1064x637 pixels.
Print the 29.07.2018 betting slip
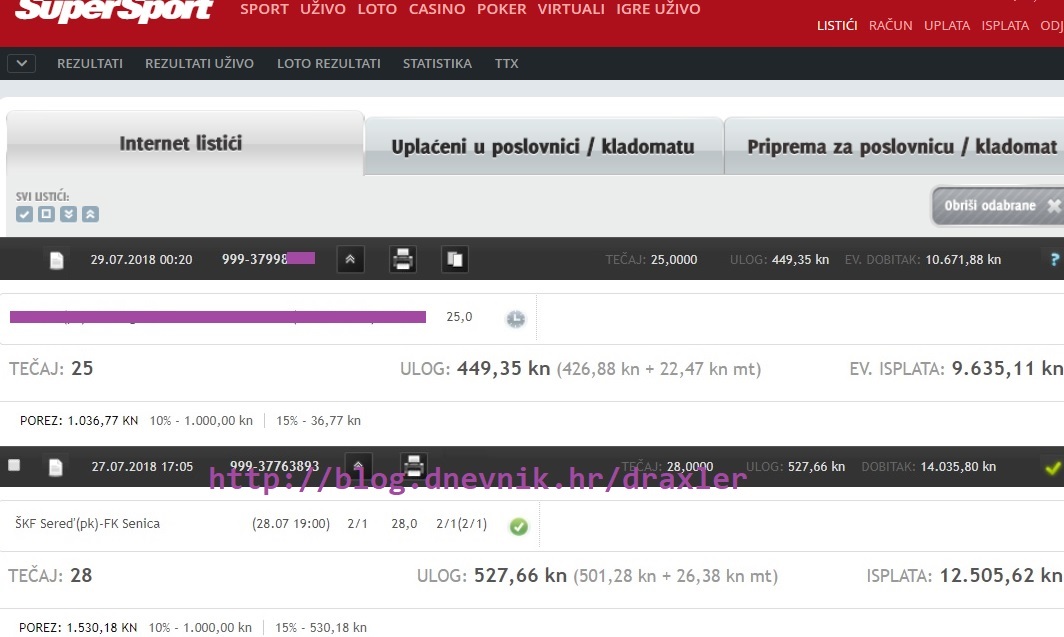tap(402, 260)
